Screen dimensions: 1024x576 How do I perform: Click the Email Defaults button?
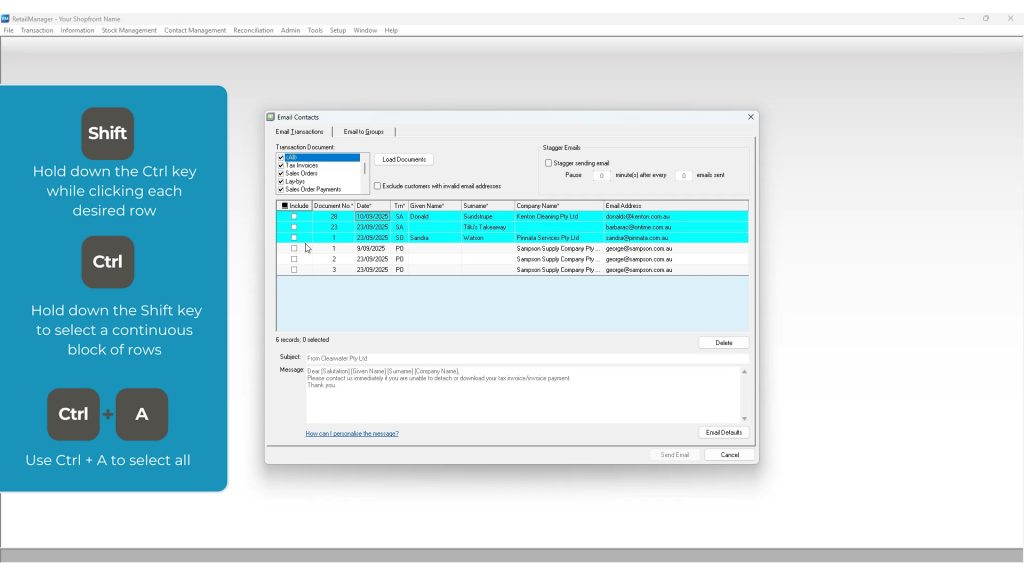coord(723,433)
